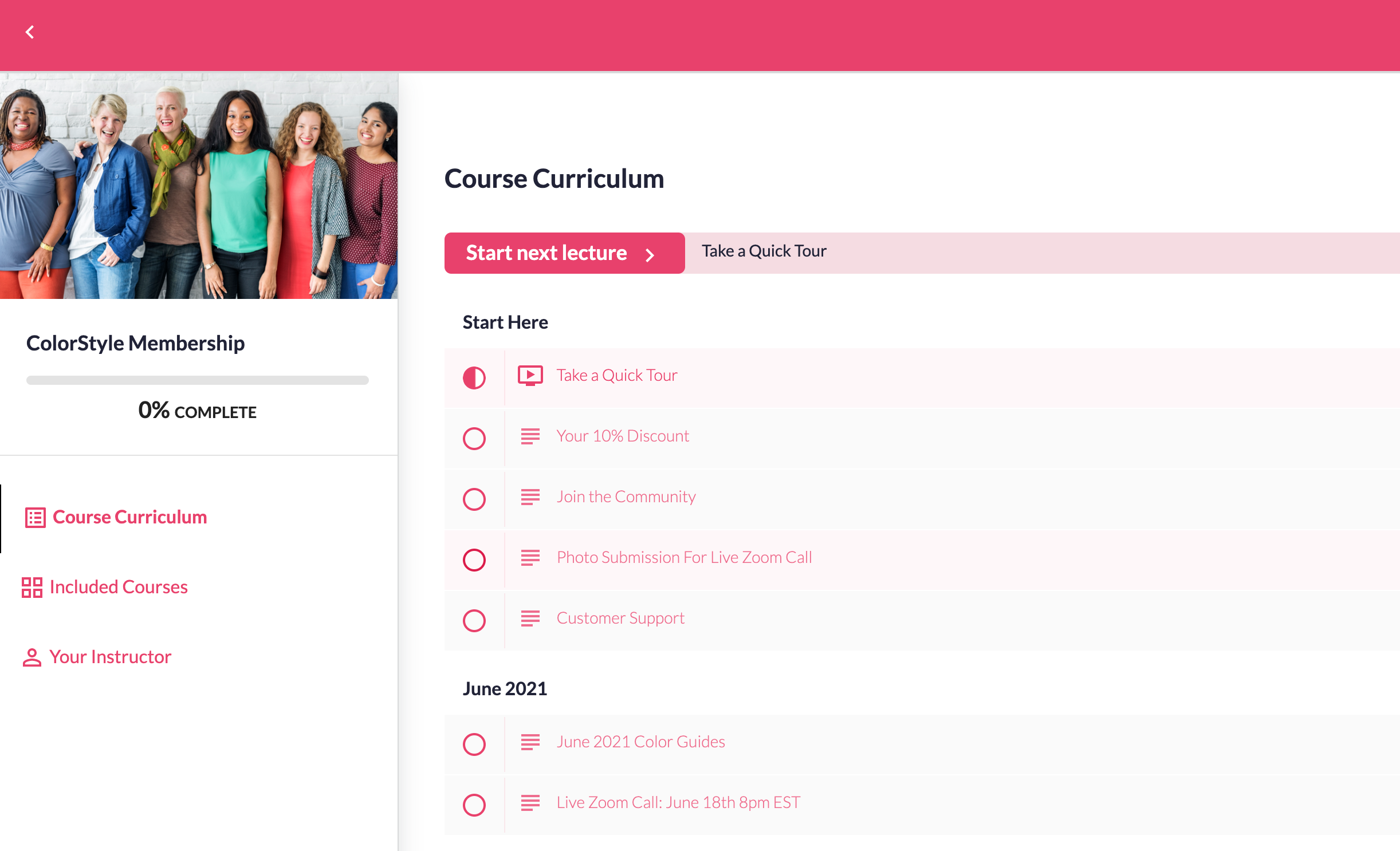Click the Take a Quick Tour banner text
Screen dimensions: 1400x851
pos(764,251)
